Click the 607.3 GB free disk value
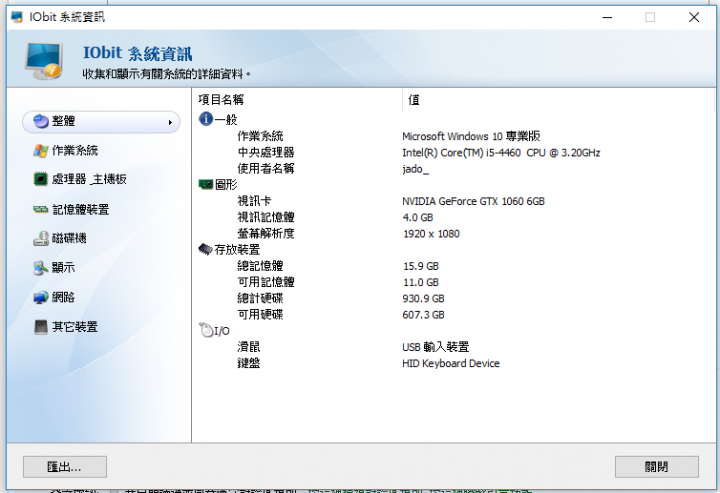Viewport: 720px width, 493px height. click(x=423, y=315)
